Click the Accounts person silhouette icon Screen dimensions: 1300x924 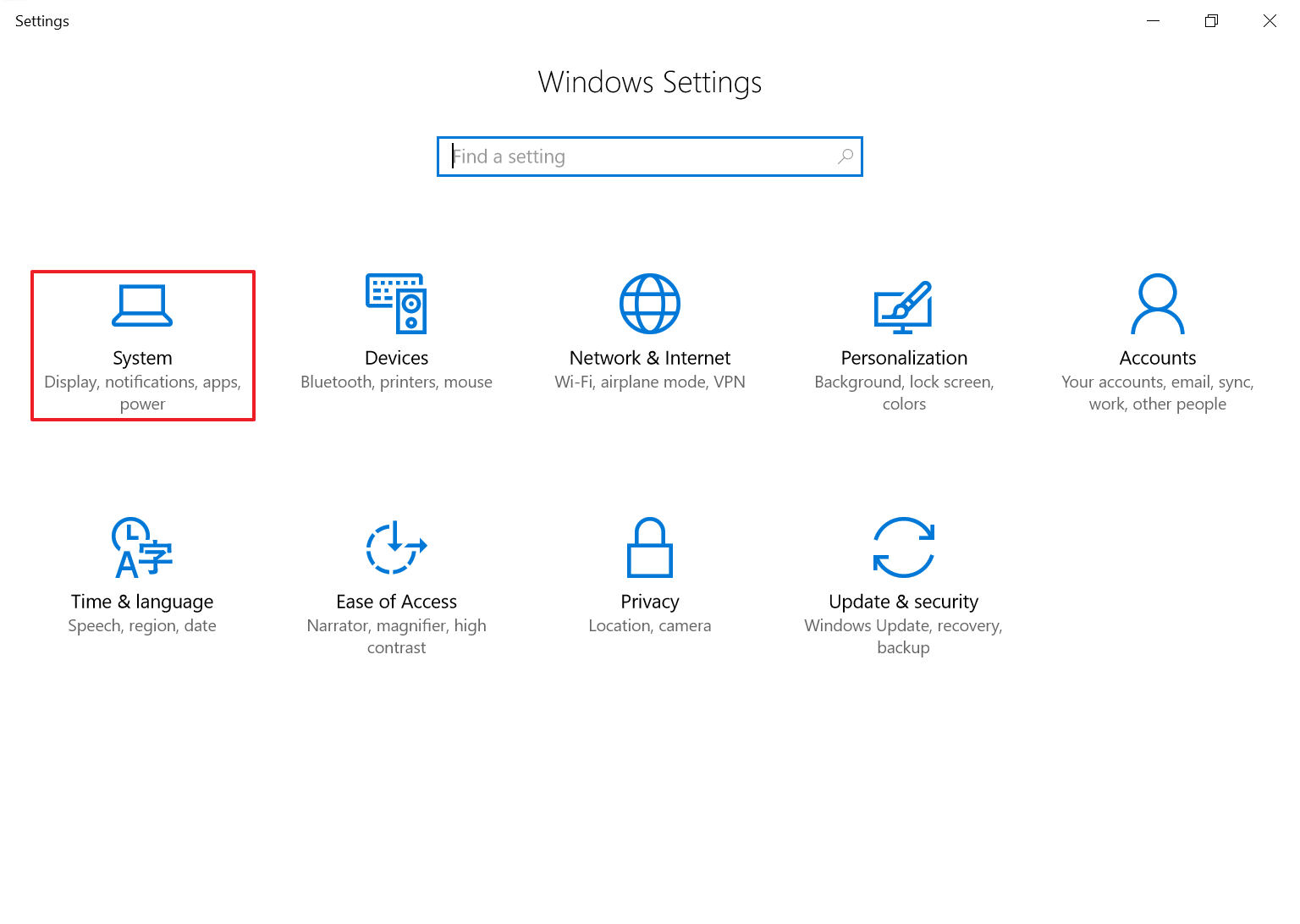point(1157,304)
